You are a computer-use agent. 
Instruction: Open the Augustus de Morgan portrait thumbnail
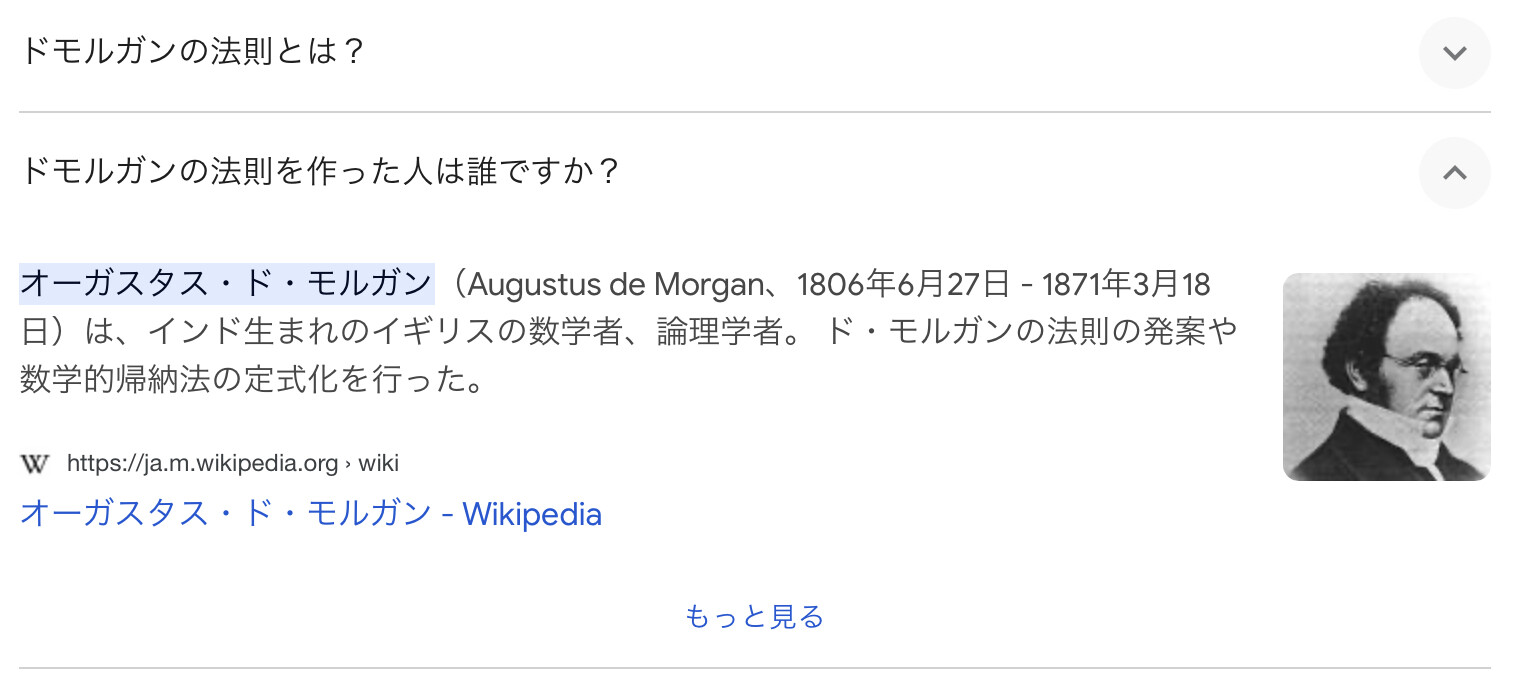(1386, 377)
